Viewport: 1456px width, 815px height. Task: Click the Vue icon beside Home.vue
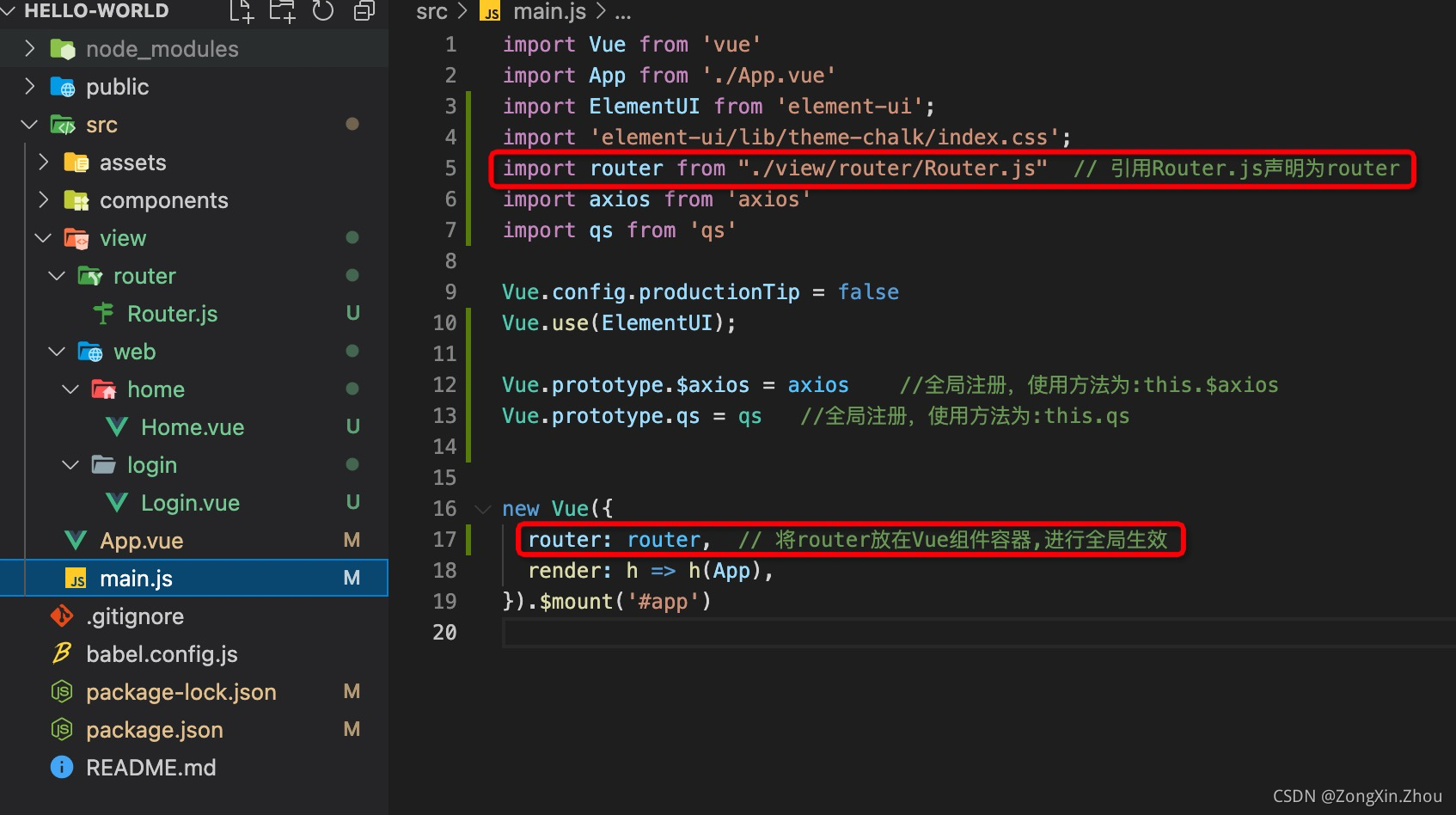117,427
